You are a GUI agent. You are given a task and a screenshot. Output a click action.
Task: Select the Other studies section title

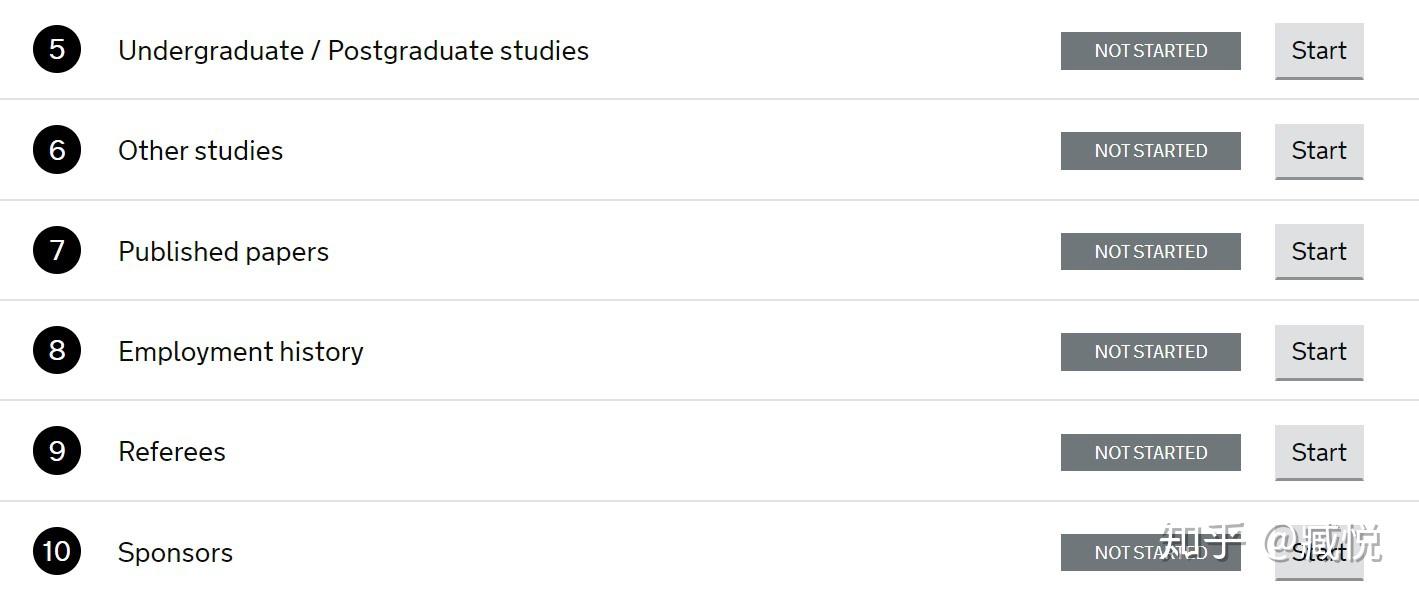pyautogui.click(x=200, y=151)
